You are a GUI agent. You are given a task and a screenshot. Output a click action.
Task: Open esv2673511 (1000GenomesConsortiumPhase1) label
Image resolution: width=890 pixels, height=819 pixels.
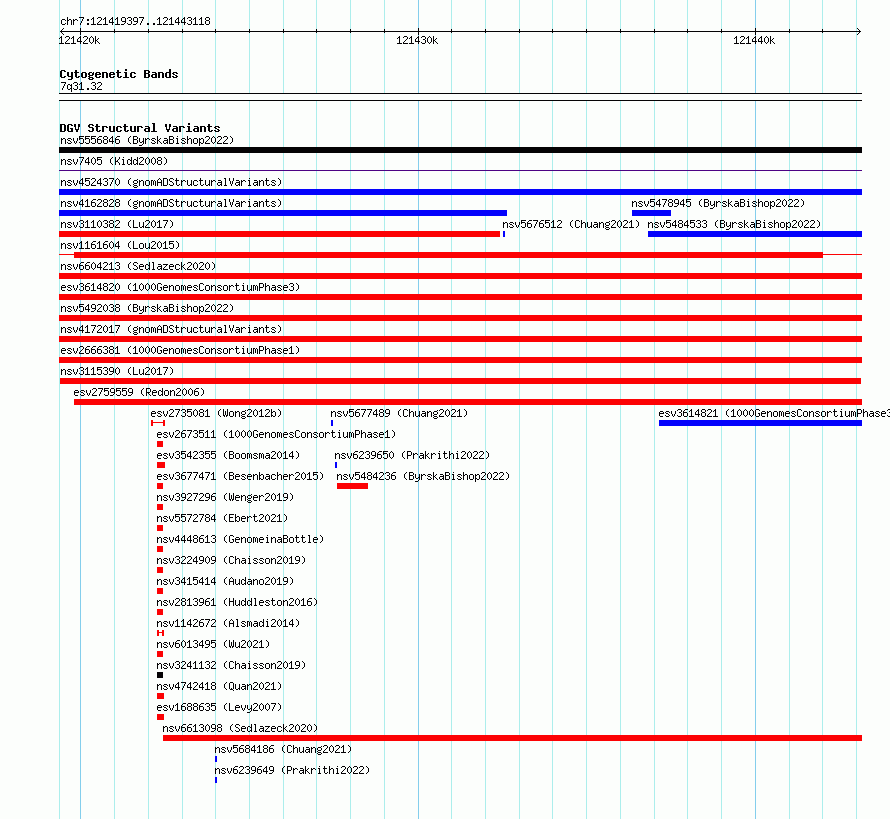(276, 434)
